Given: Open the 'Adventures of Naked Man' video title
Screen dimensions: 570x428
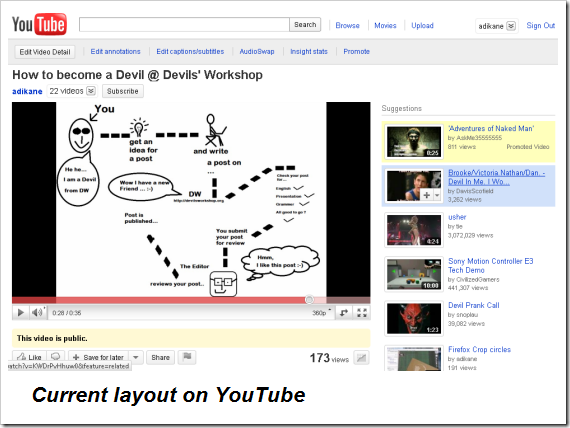Looking at the screenshot, I should [x=491, y=128].
